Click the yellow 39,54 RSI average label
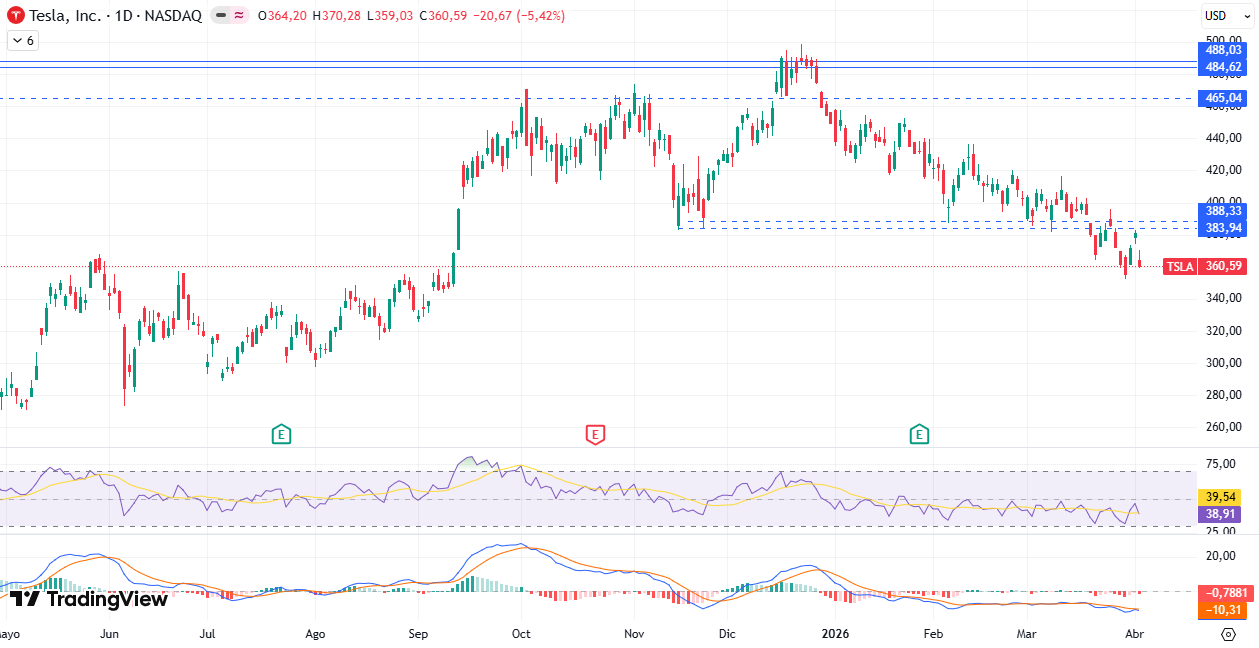 (1222, 496)
